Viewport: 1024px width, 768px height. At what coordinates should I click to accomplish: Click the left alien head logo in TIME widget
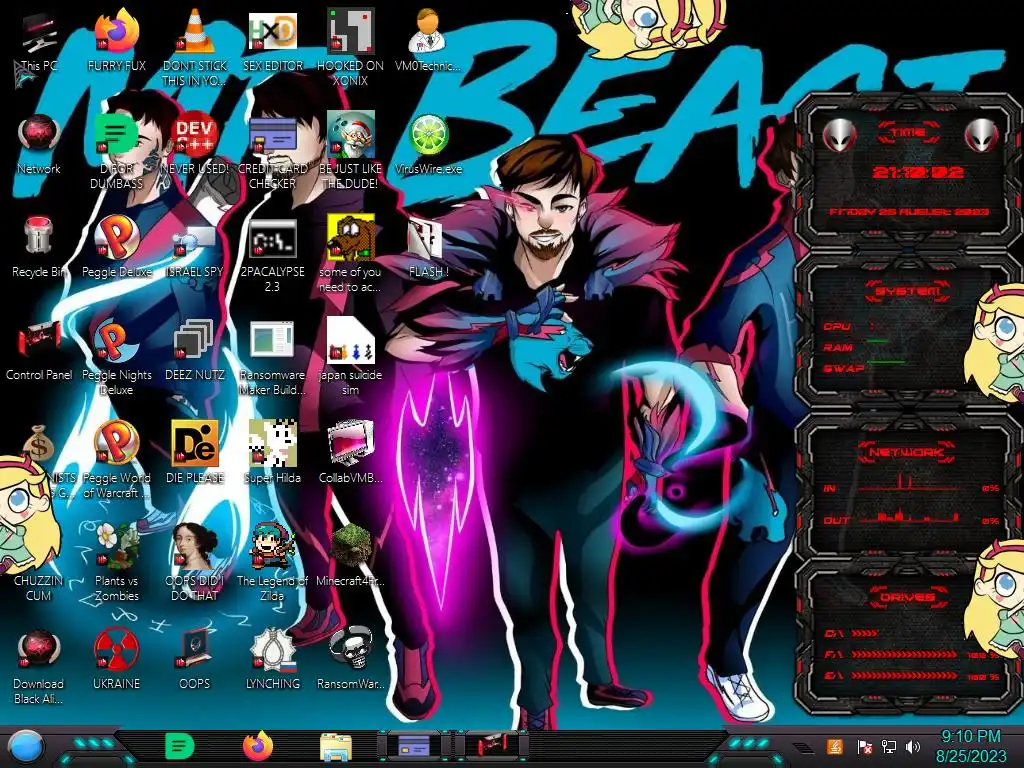click(839, 135)
